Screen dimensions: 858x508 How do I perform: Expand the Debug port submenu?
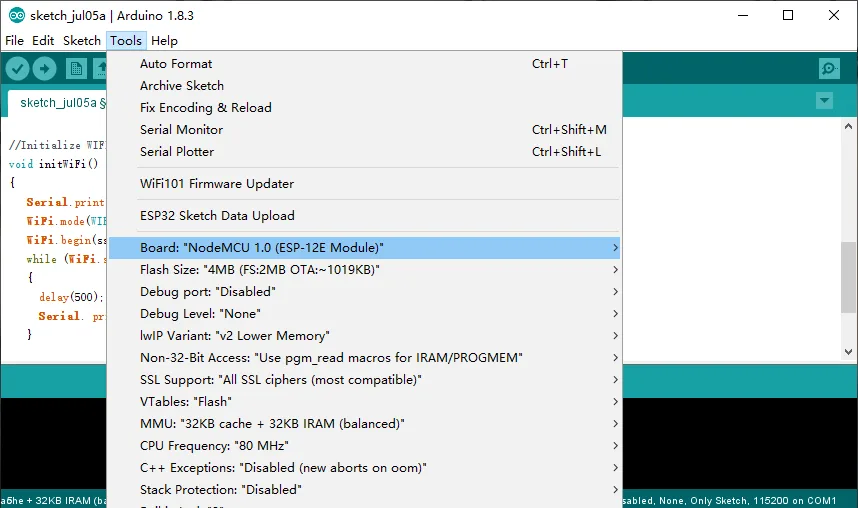point(364,291)
